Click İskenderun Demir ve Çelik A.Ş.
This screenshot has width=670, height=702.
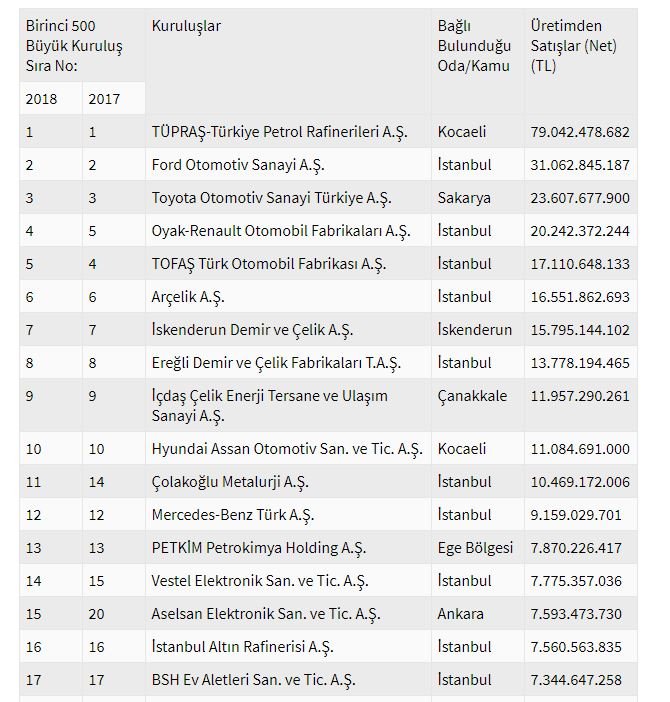(x=252, y=330)
